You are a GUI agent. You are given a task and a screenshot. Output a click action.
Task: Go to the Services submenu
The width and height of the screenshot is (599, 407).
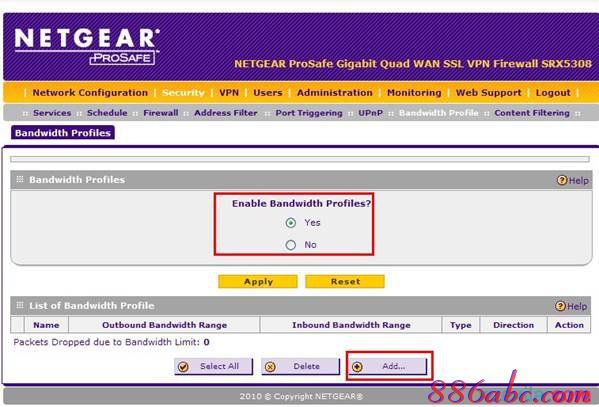tap(52, 113)
